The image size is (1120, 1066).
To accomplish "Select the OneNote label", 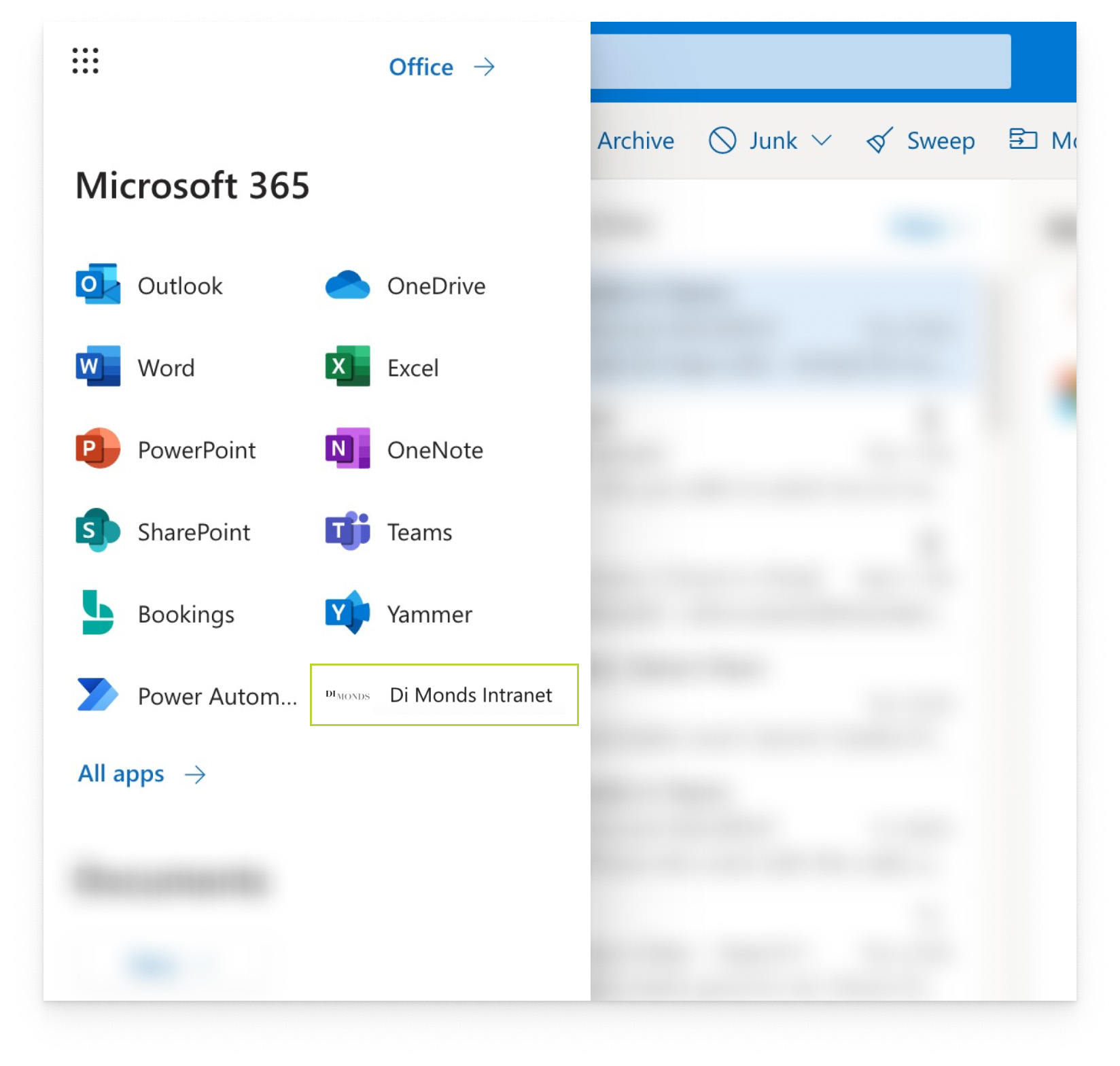I will (435, 450).
